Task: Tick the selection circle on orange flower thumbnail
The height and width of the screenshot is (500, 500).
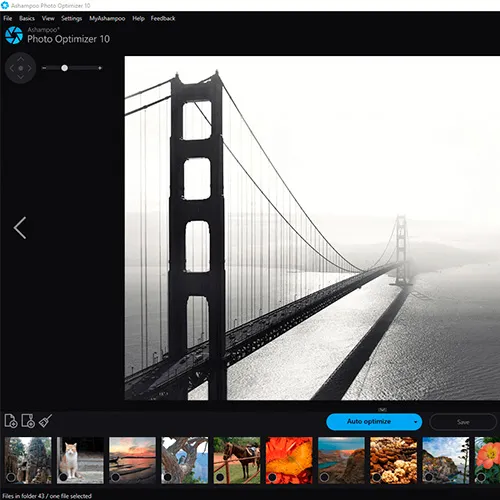Action: click(x=272, y=477)
